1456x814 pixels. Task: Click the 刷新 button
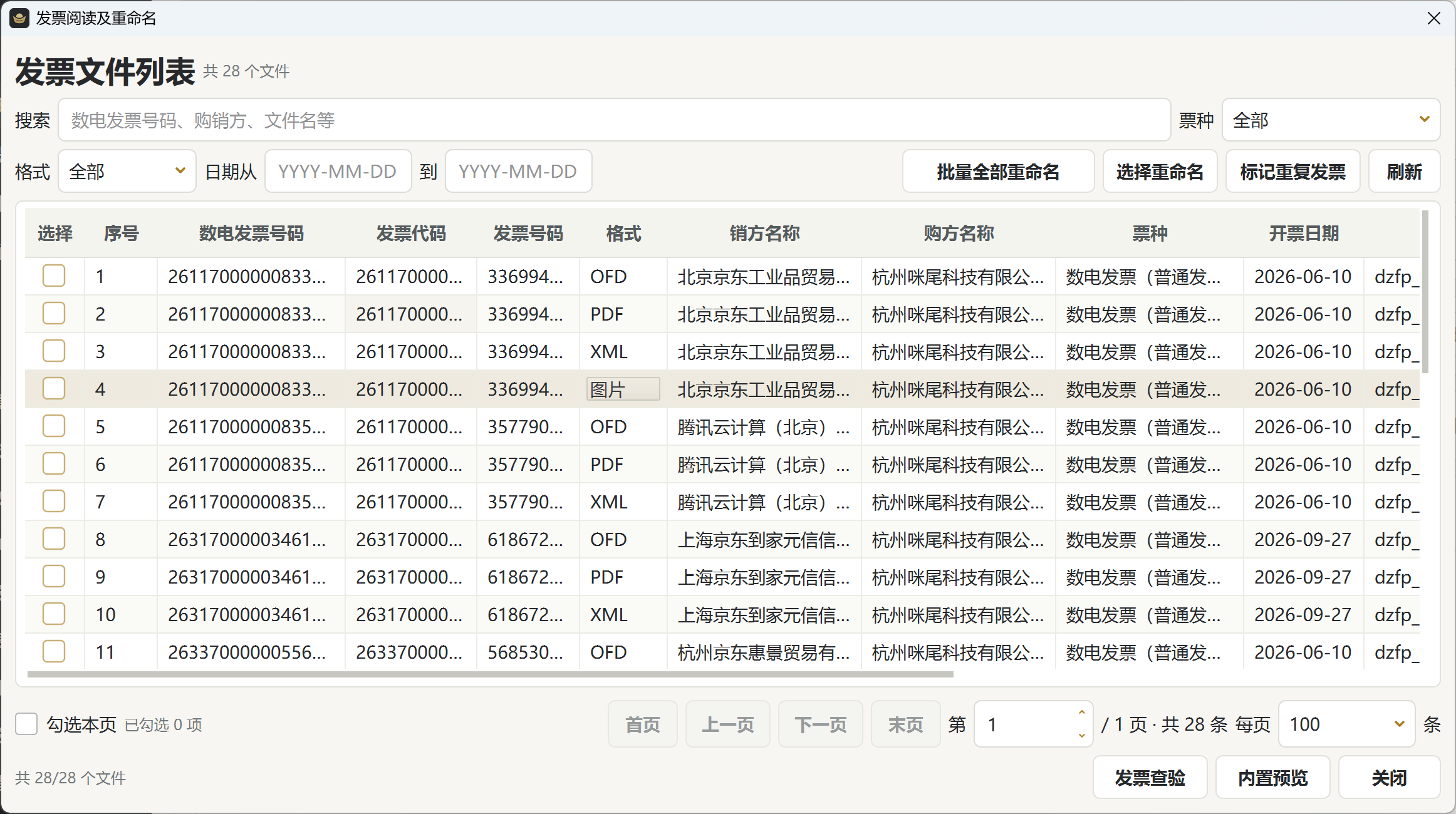(x=1404, y=172)
